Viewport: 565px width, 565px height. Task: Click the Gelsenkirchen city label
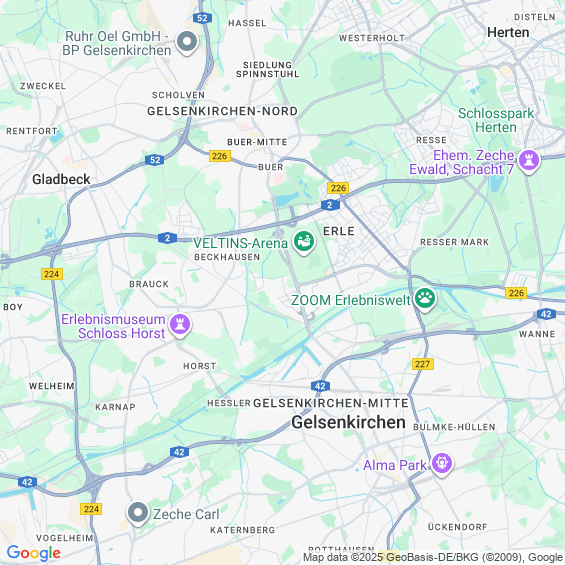click(348, 422)
